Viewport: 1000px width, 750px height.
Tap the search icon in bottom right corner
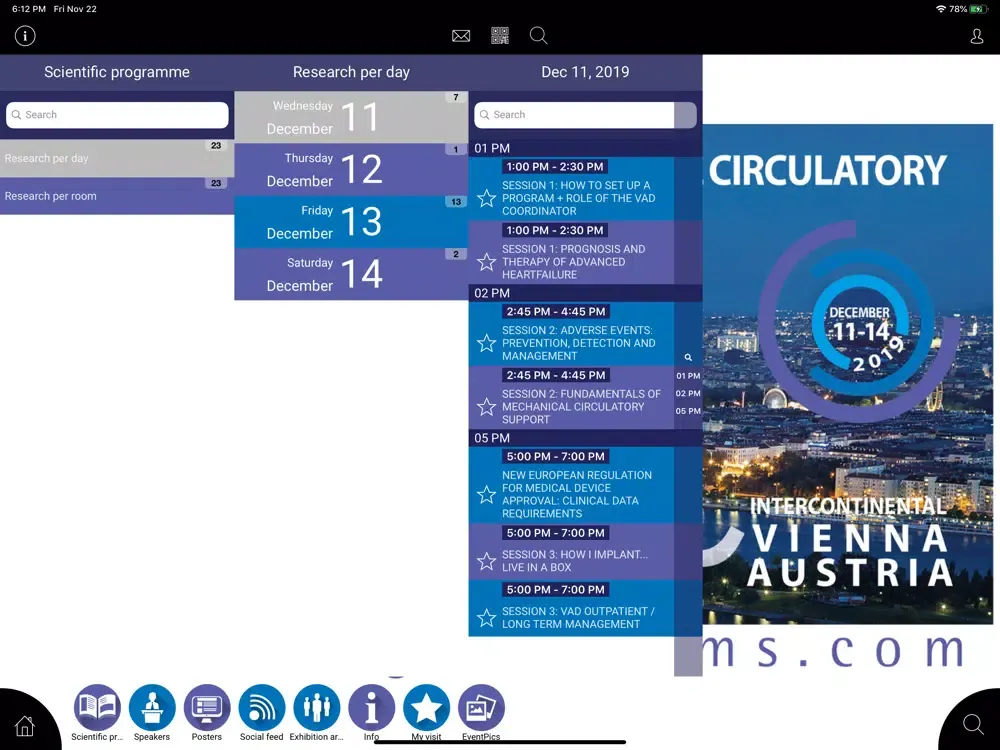973,724
